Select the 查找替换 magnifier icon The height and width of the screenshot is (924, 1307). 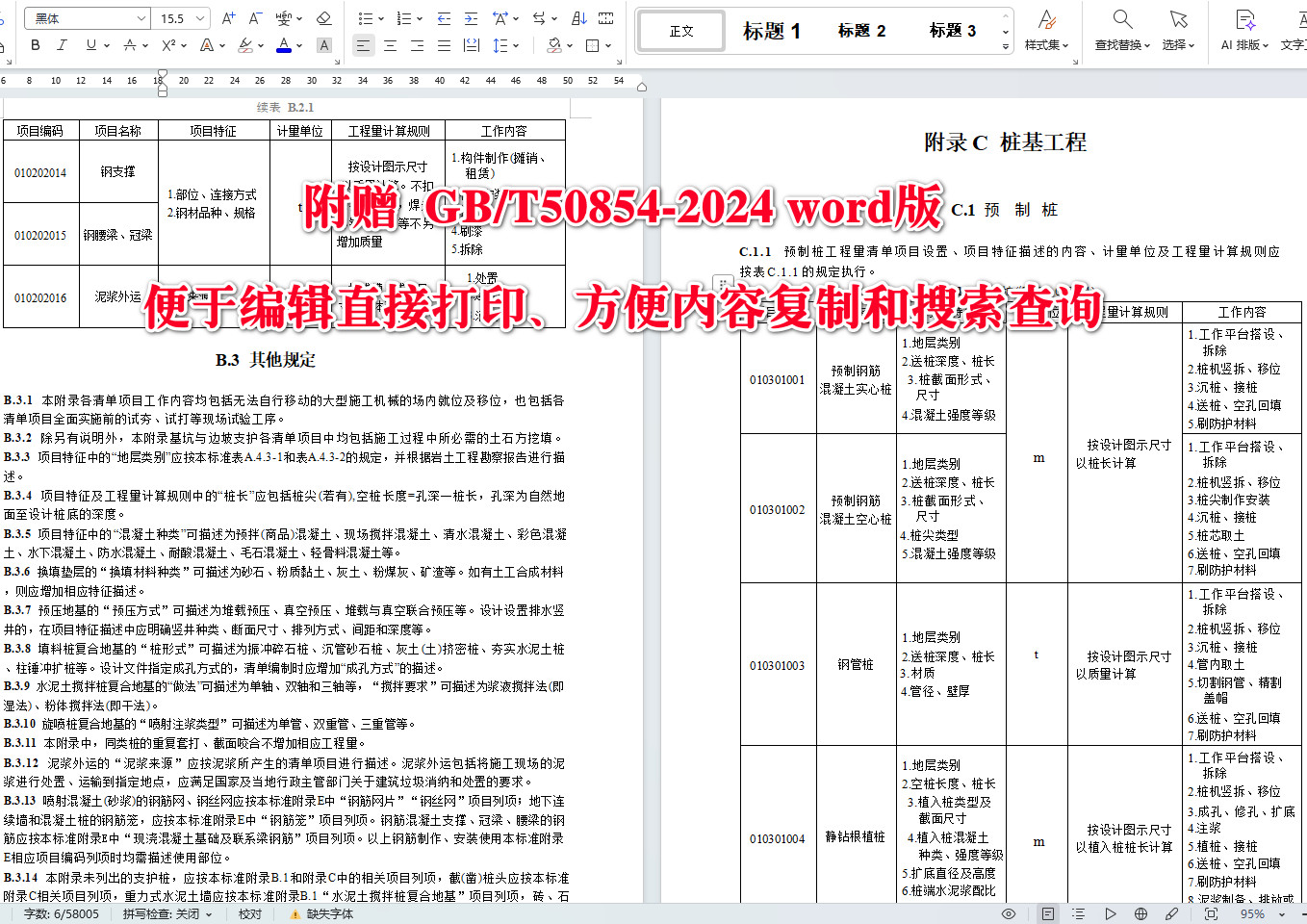coord(1120,18)
